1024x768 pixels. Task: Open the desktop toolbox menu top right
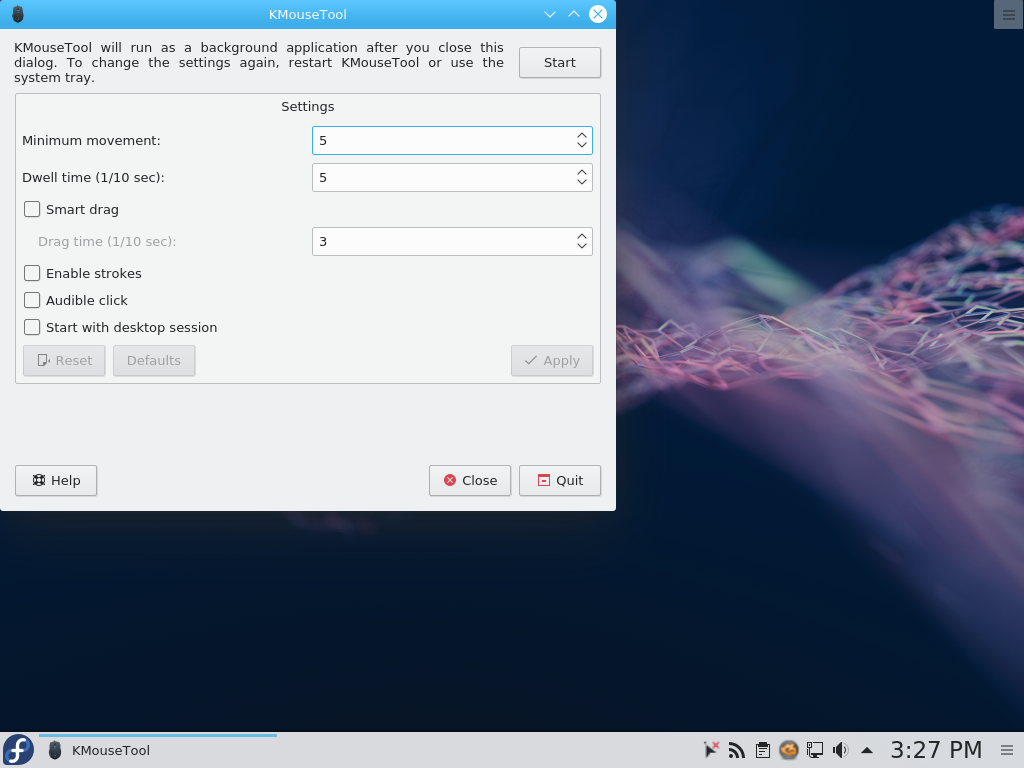click(1008, 14)
